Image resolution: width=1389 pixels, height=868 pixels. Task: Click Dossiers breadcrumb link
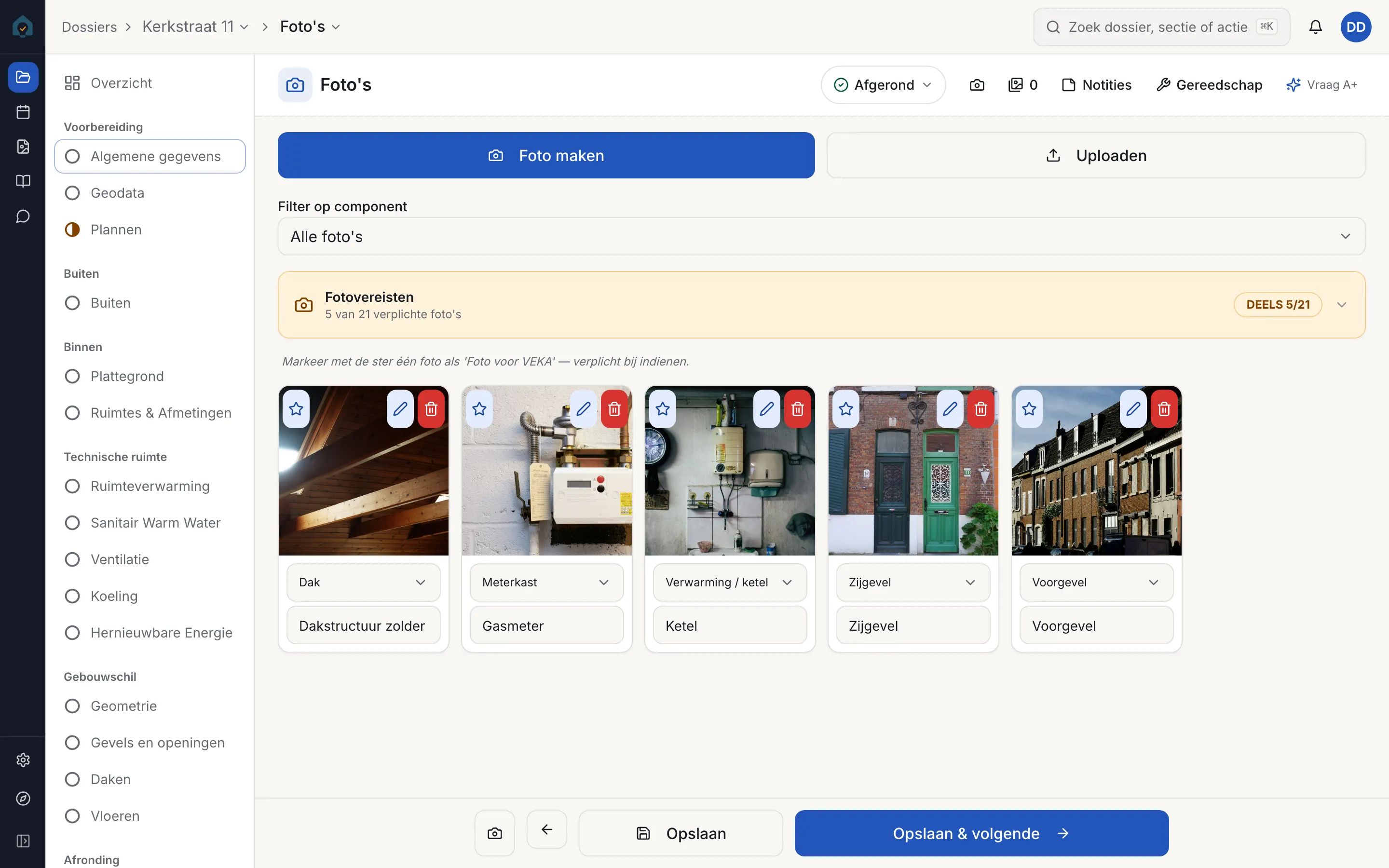tap(90, 27)
